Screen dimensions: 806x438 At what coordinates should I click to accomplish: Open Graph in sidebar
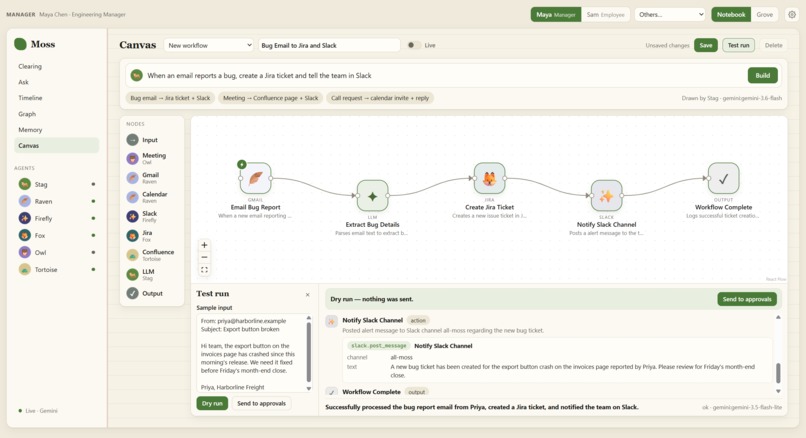point(57,114)
